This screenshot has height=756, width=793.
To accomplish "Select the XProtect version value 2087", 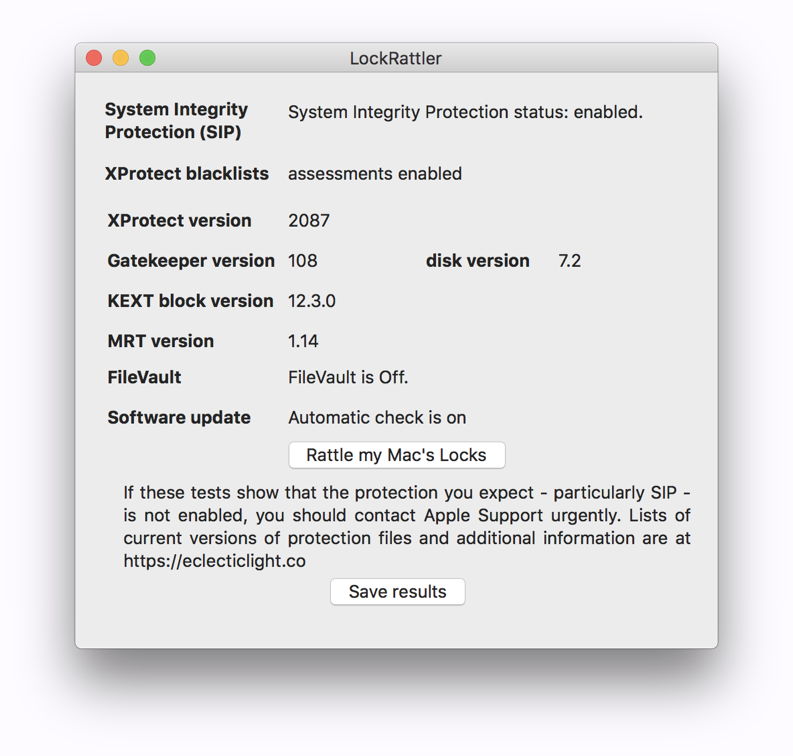I will (308, 221).
